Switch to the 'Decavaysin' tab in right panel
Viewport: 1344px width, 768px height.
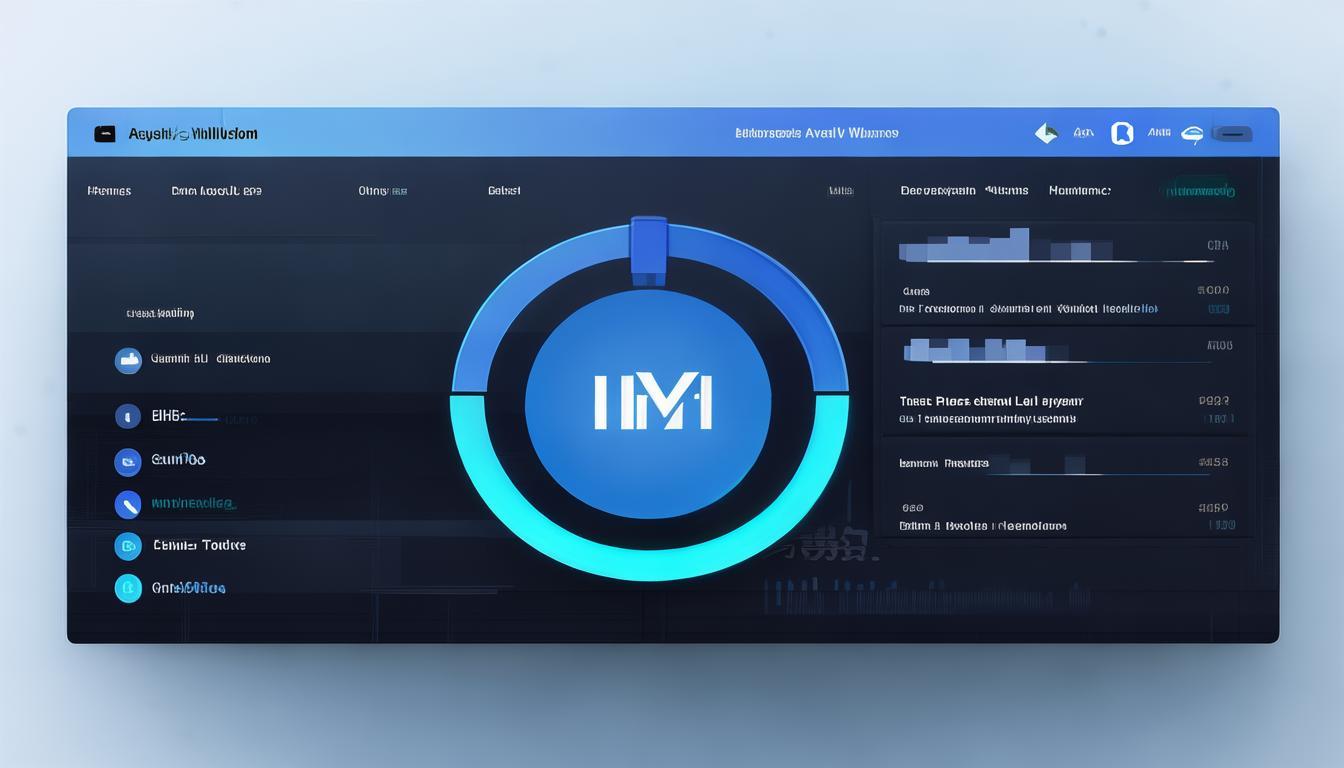click(937, 190)
